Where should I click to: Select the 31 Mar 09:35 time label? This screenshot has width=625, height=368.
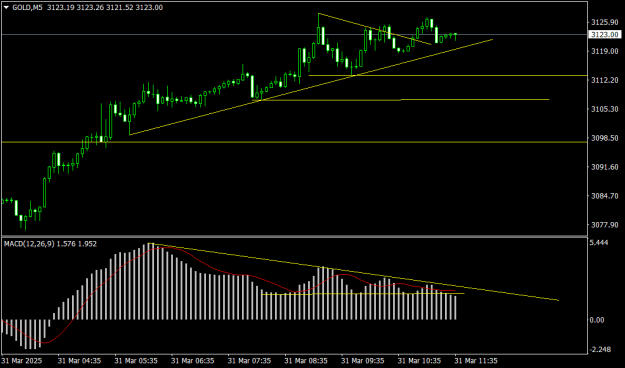tap(363, 361)
